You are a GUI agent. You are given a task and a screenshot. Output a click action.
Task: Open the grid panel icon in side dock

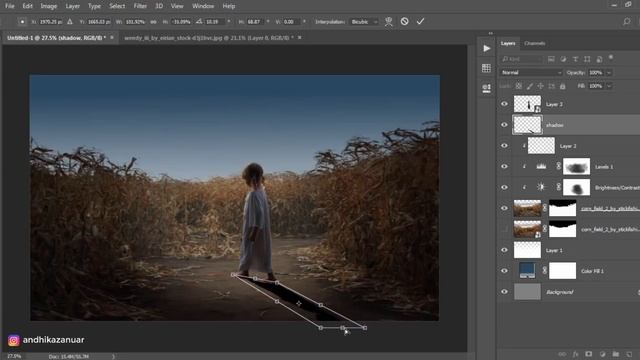[x=487, y=68]
